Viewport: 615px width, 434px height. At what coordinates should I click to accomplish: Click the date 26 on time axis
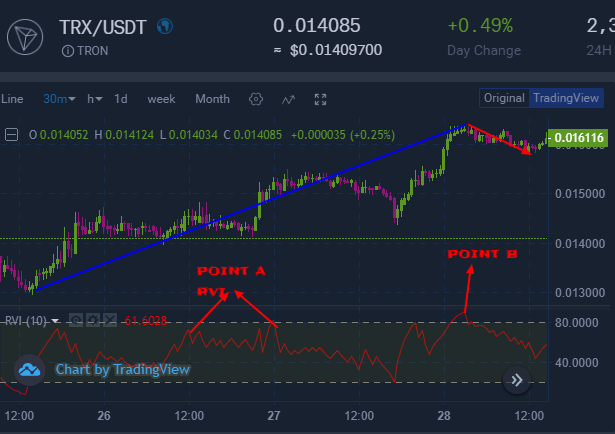click(104, 416)
